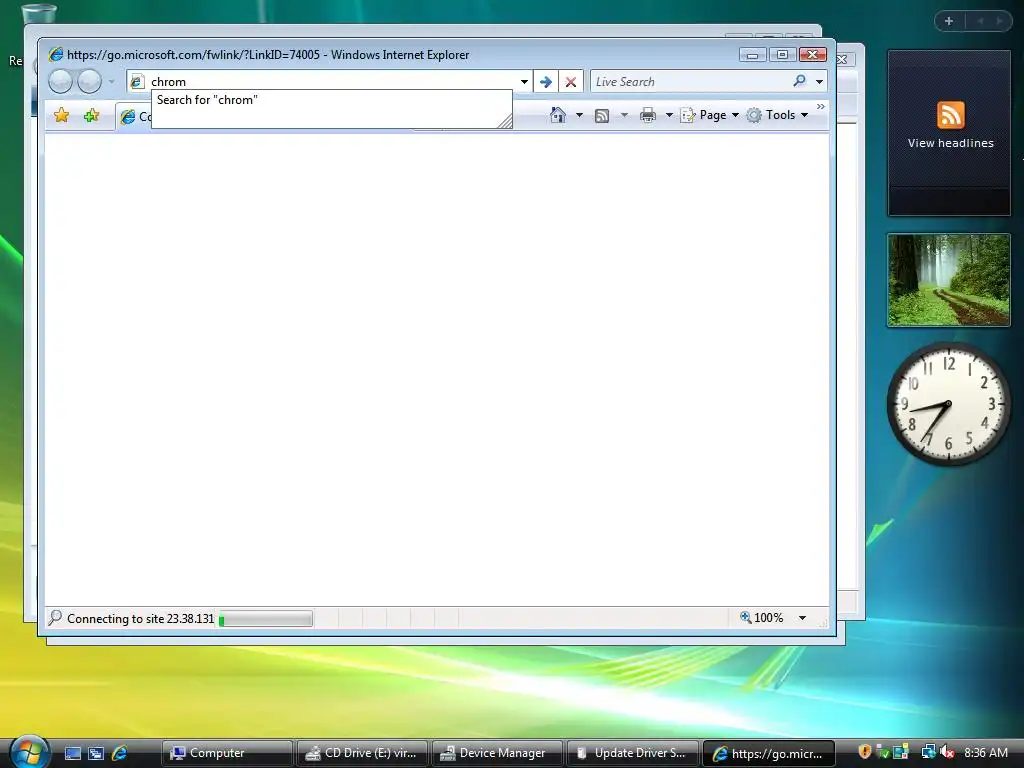Click the analog clock gadget
The width and height of the screenshot is (1024, 768).
click(x=948, y=404)
